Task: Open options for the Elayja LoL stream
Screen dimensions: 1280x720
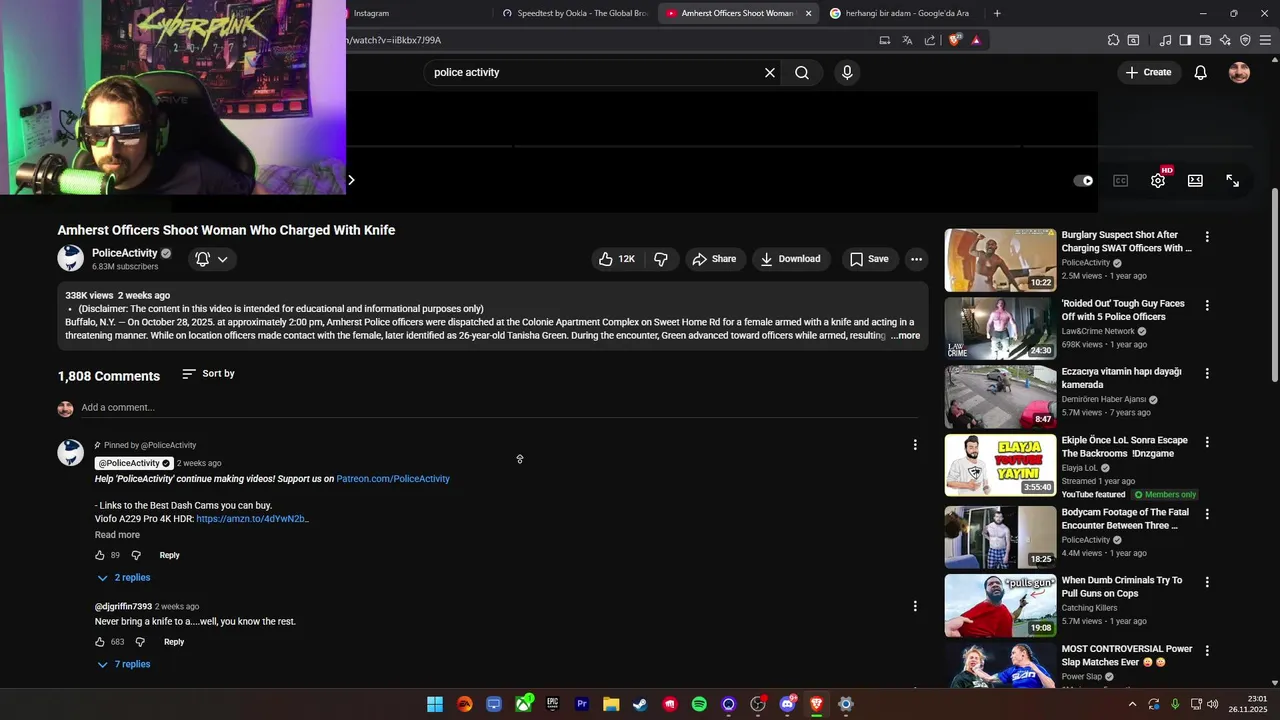Action: pyautogui.click(x=1207, y=442)
